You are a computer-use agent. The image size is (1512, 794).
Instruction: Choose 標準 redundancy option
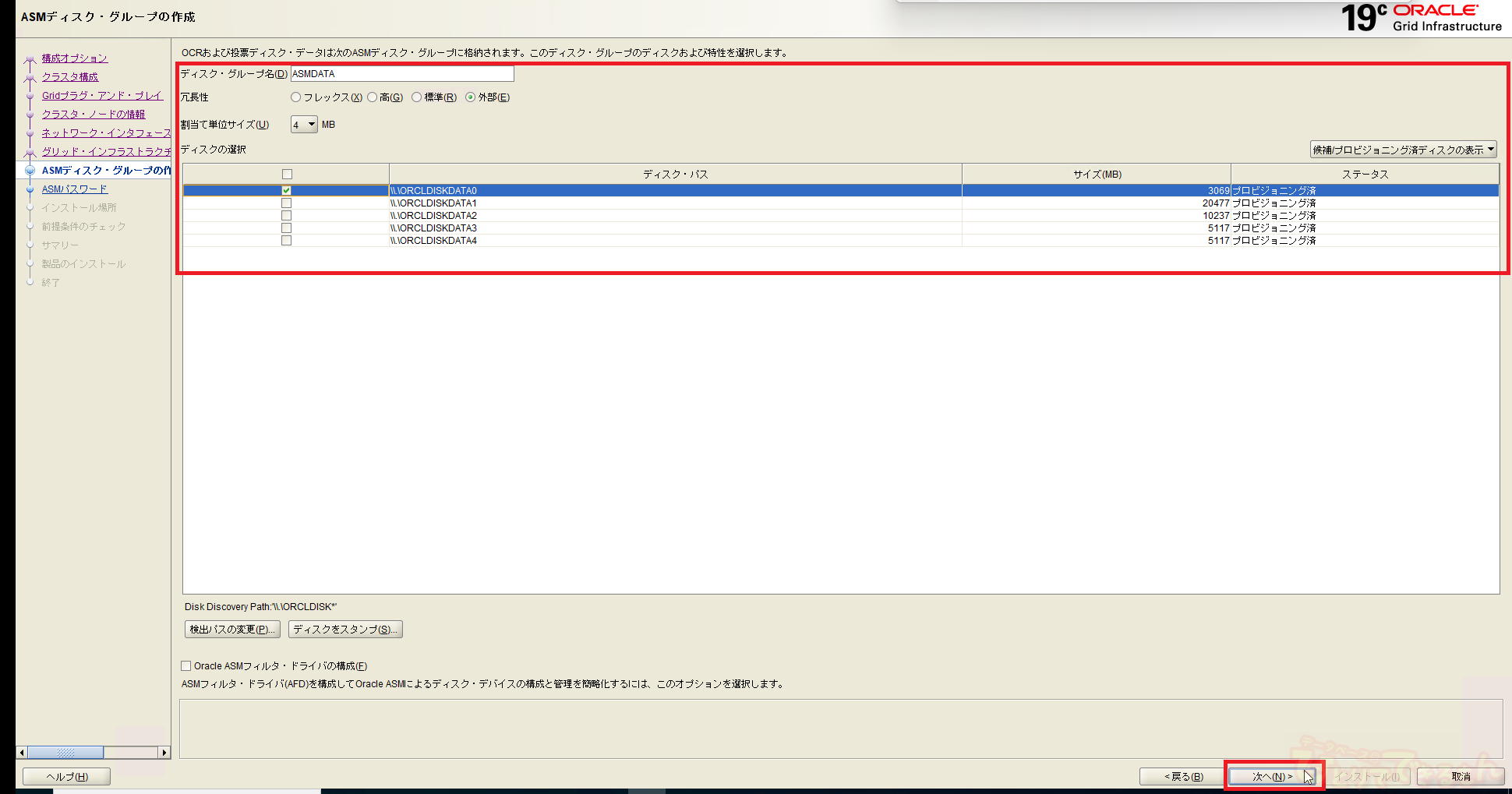coord(417,97)
